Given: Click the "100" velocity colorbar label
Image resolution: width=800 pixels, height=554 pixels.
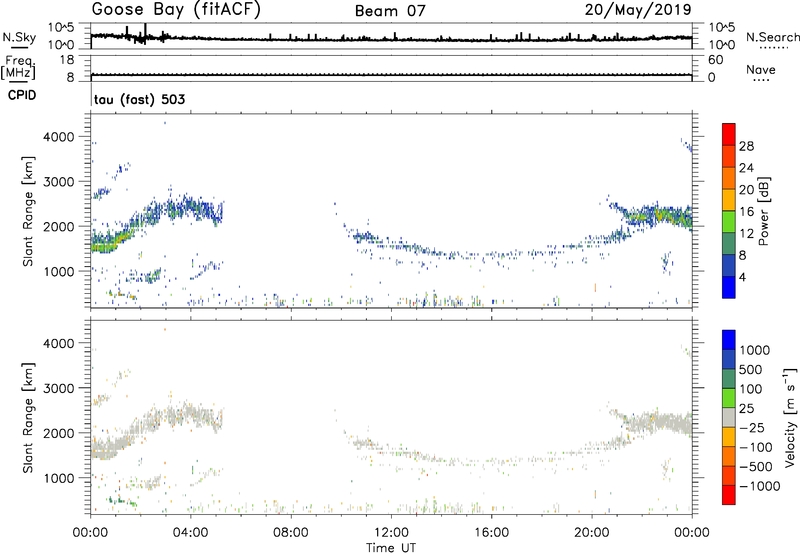Looking at the screenshot, I should [751, 389].
